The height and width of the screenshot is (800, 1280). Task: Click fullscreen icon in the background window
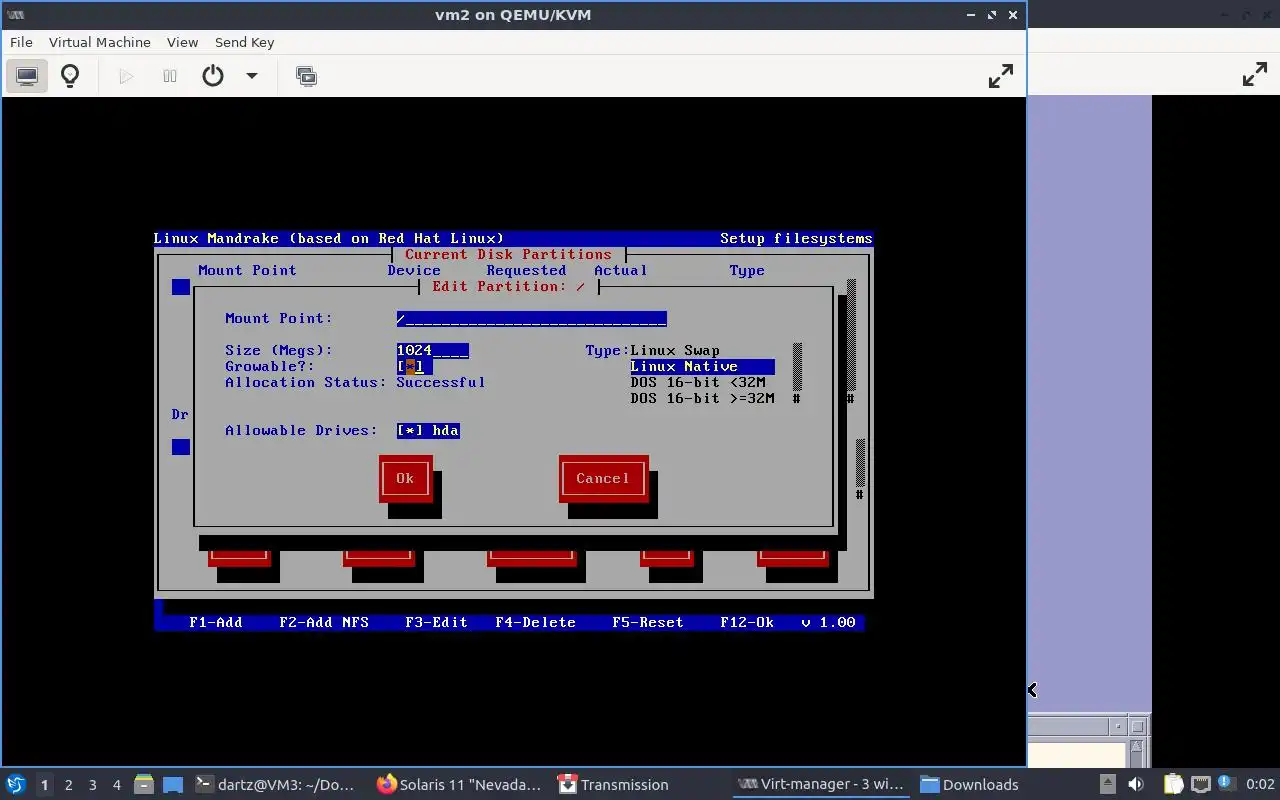point(1255,75)
